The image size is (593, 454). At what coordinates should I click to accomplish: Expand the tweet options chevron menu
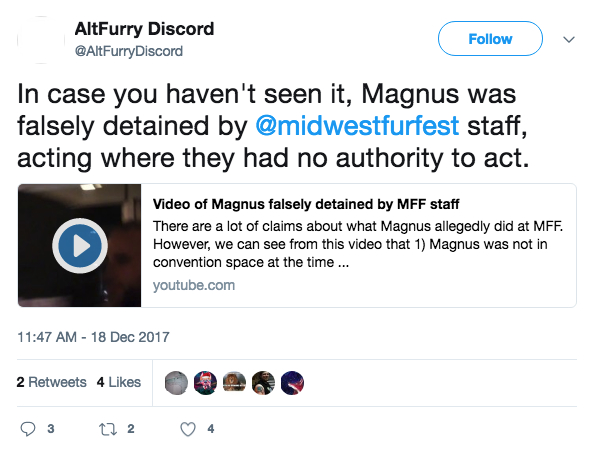point(569,39)
